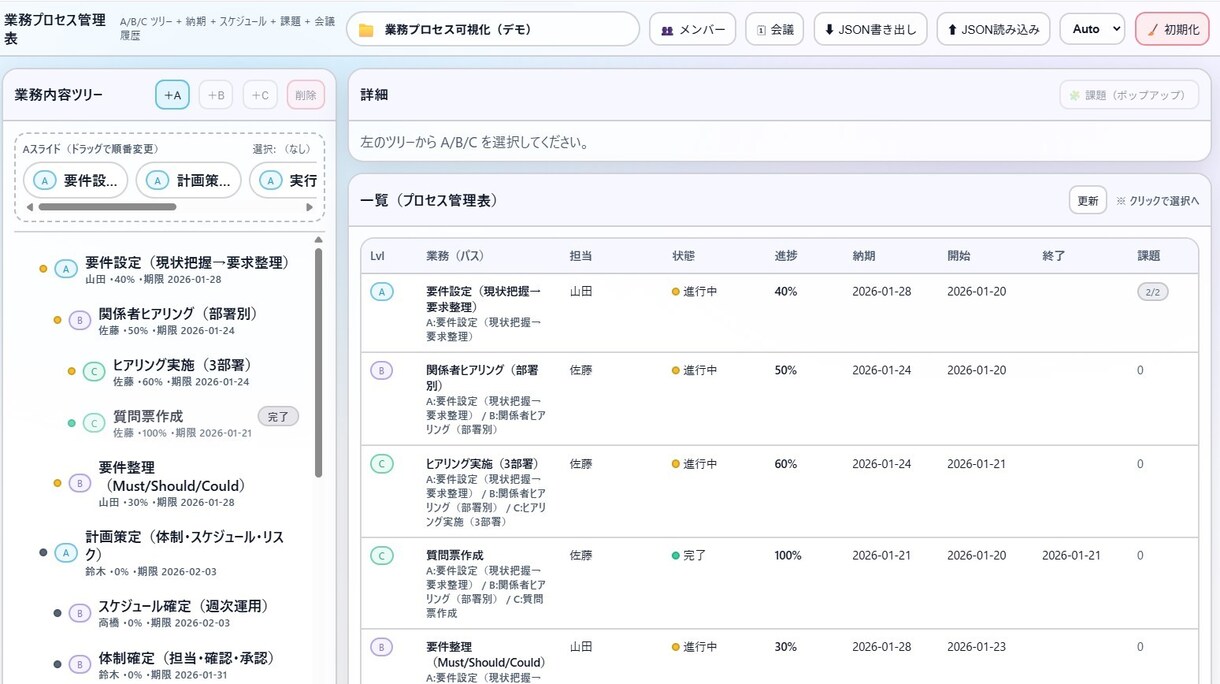Click the A-slide right scroll arrow
This screenshot has height=684, width=1220.
pos(309,208)
